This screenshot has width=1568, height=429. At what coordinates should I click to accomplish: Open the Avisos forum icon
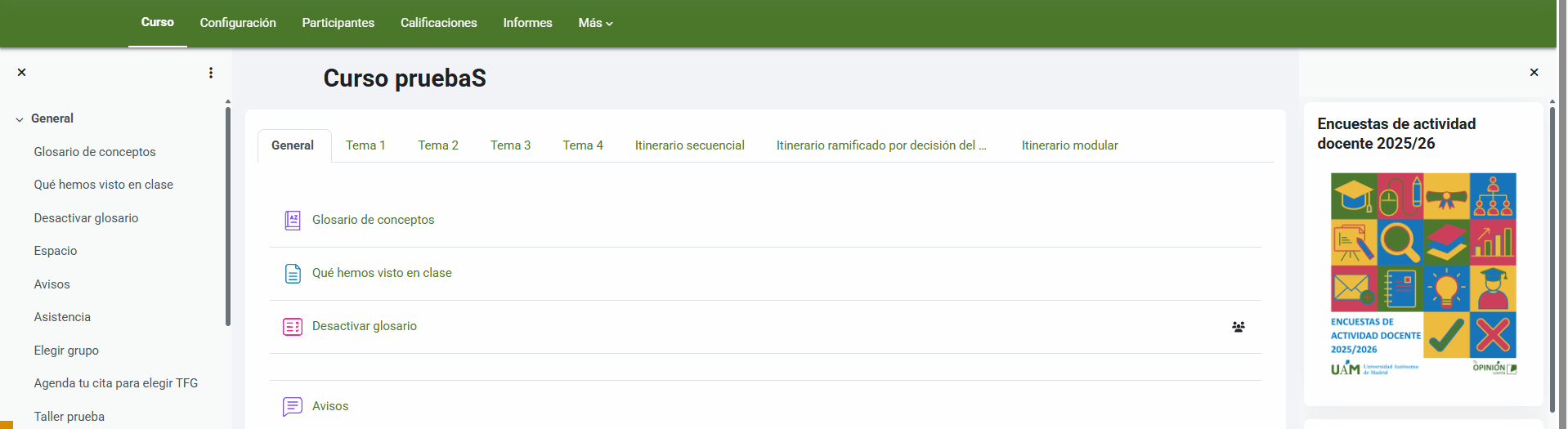[293, 406]
